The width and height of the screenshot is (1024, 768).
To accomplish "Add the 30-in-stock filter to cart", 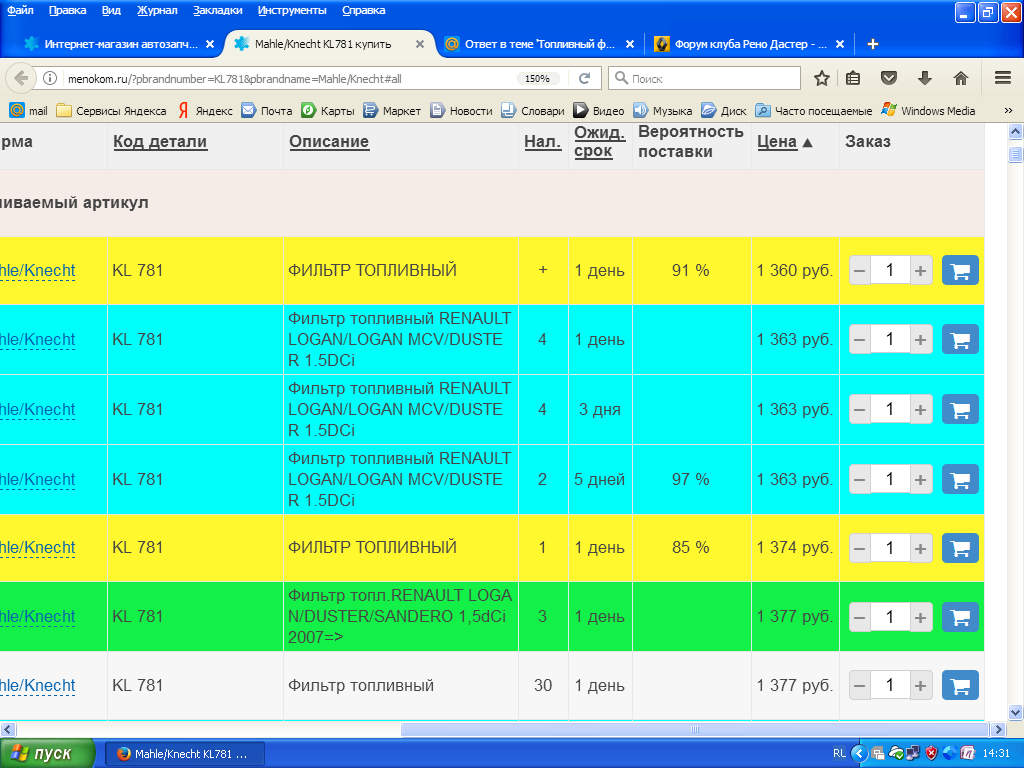I will [960, 685].
